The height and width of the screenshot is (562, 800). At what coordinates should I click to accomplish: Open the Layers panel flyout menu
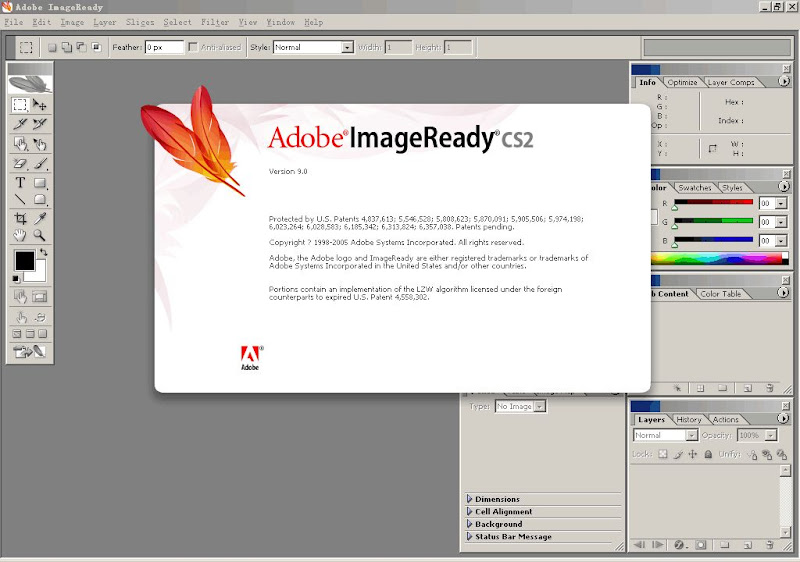(783, 418)
